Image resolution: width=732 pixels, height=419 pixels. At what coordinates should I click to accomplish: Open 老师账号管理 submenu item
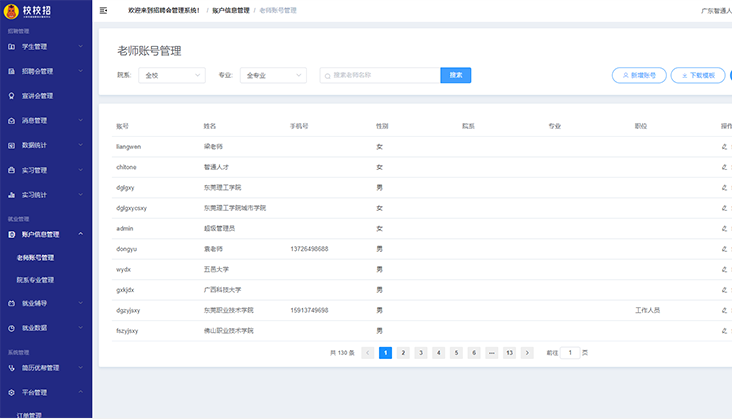(35, 258)
